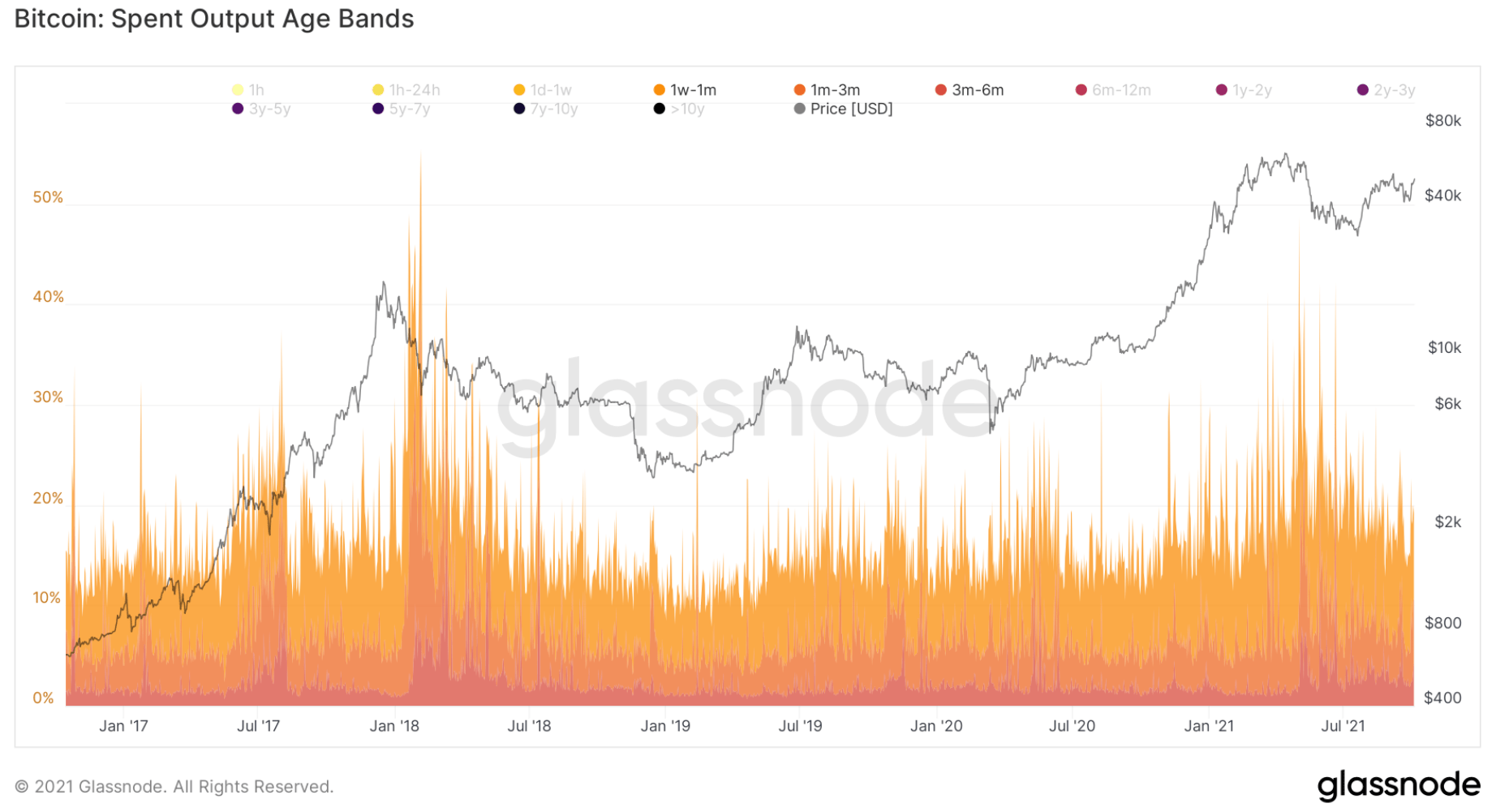The height and width of the screenshot is (812, 1496).
Task: Click the gray Price [USD] legend dot
Action: pyautogui.click(x=800, y=109)
